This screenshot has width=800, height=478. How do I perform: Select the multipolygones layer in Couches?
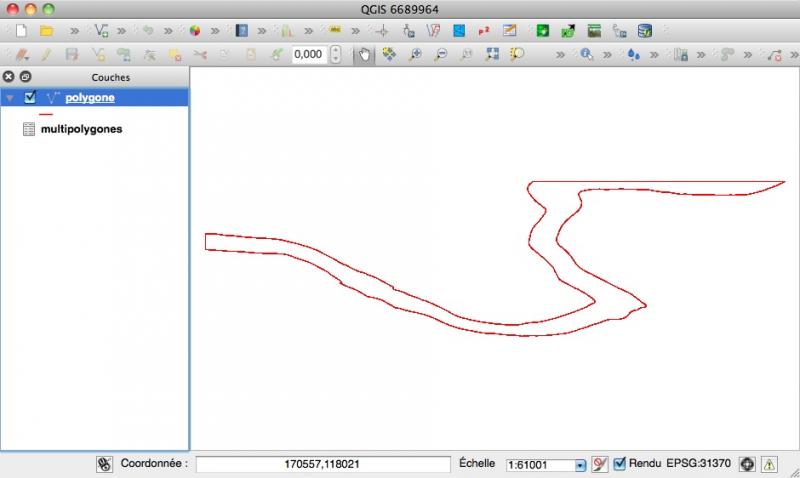click(81, 129)
